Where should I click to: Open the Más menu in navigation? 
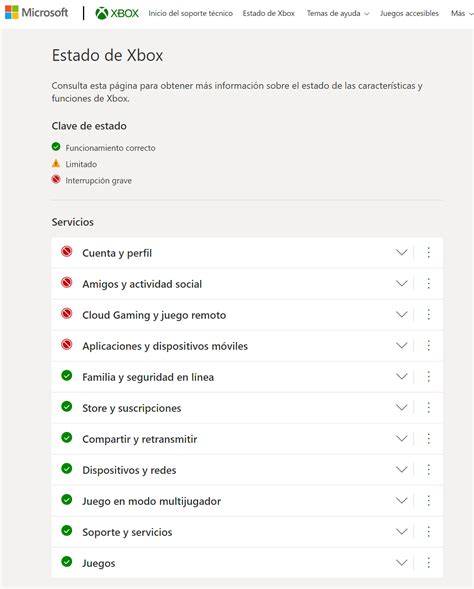coord(462,14)
